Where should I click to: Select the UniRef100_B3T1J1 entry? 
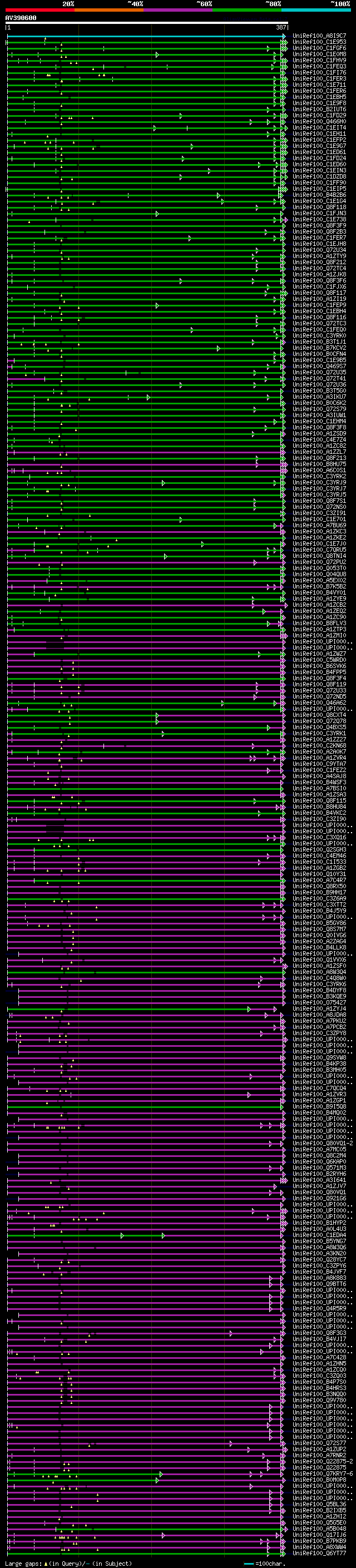click(x=319, y=342)
